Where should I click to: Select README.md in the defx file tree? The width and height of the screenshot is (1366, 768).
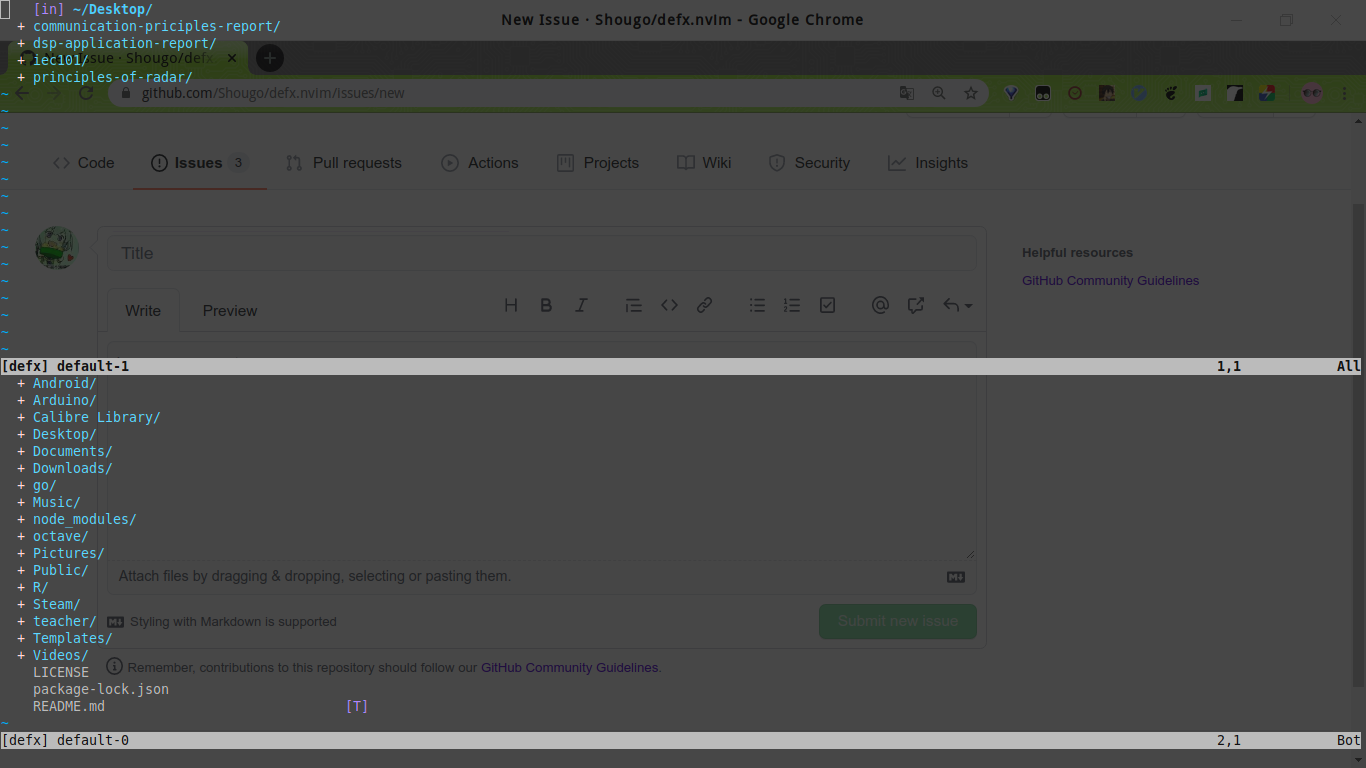point(68,706)
